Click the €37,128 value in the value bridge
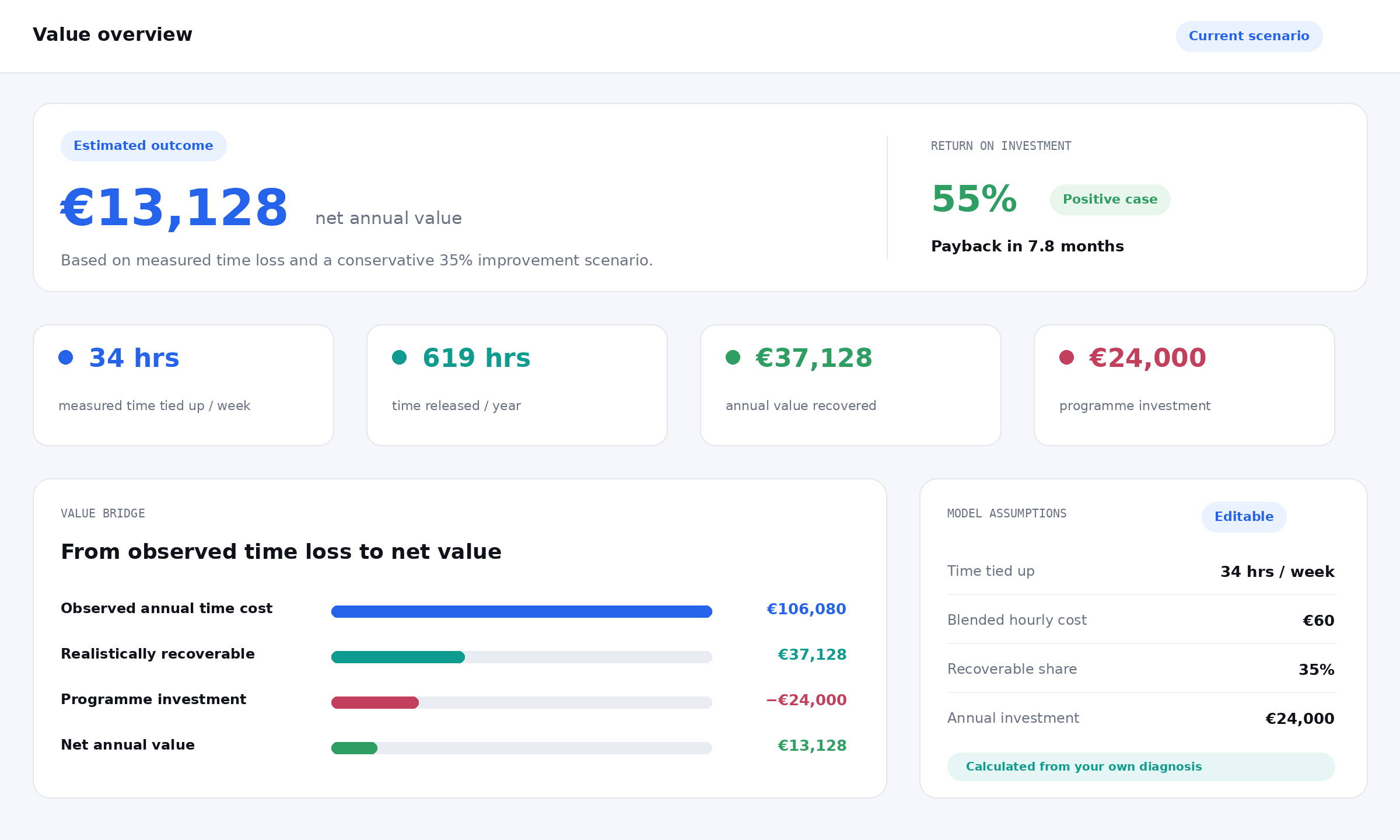The height and width of the screenshot is (840, 1400). [x=812, y=654]
